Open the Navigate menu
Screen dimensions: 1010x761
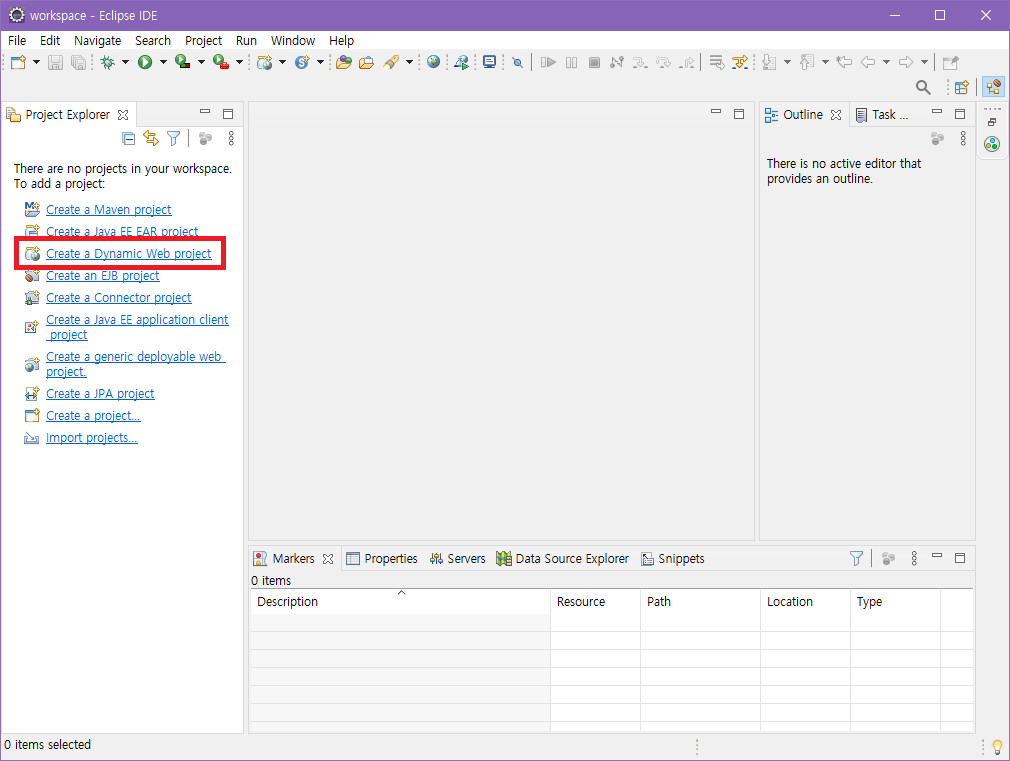pos(97,41)
